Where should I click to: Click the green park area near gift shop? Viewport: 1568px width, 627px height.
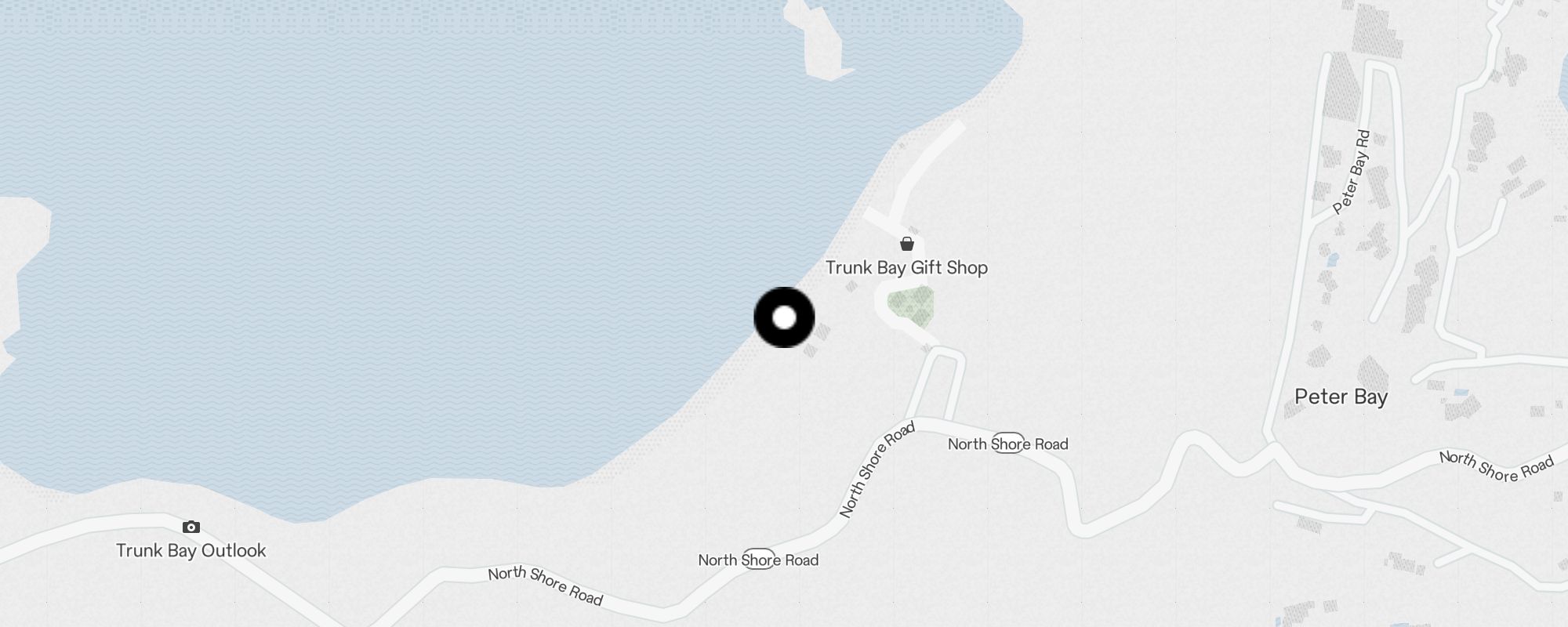click(x=911, y=306)
